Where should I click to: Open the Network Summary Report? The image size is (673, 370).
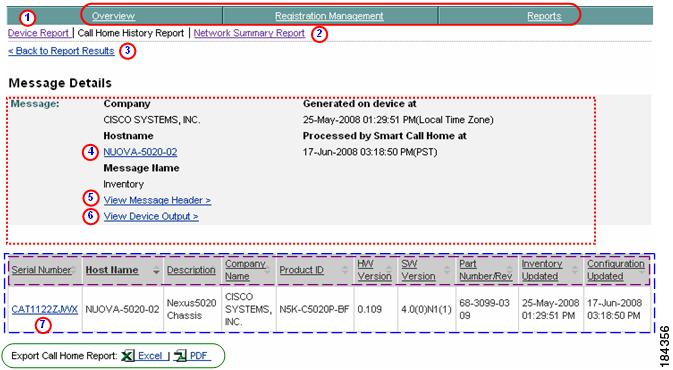(x=249, y=33)
